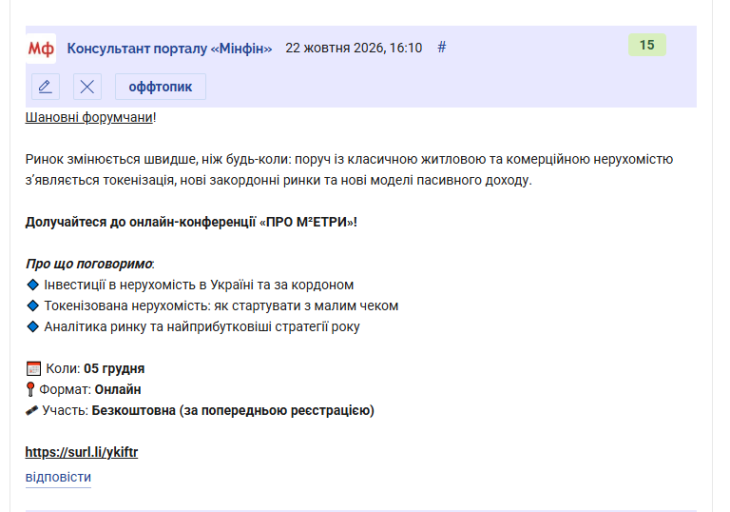The image size is (730, 512).
Task: Click the X delete post icon
Action: [87, 87]
